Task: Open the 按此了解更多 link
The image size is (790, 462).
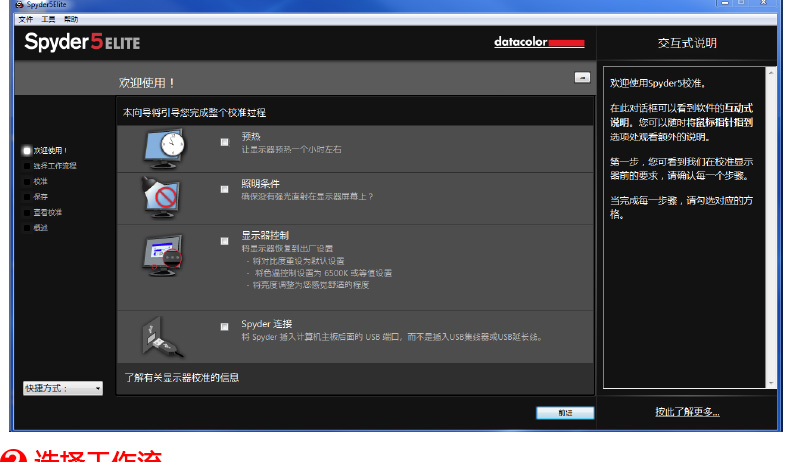Action: 687,412
